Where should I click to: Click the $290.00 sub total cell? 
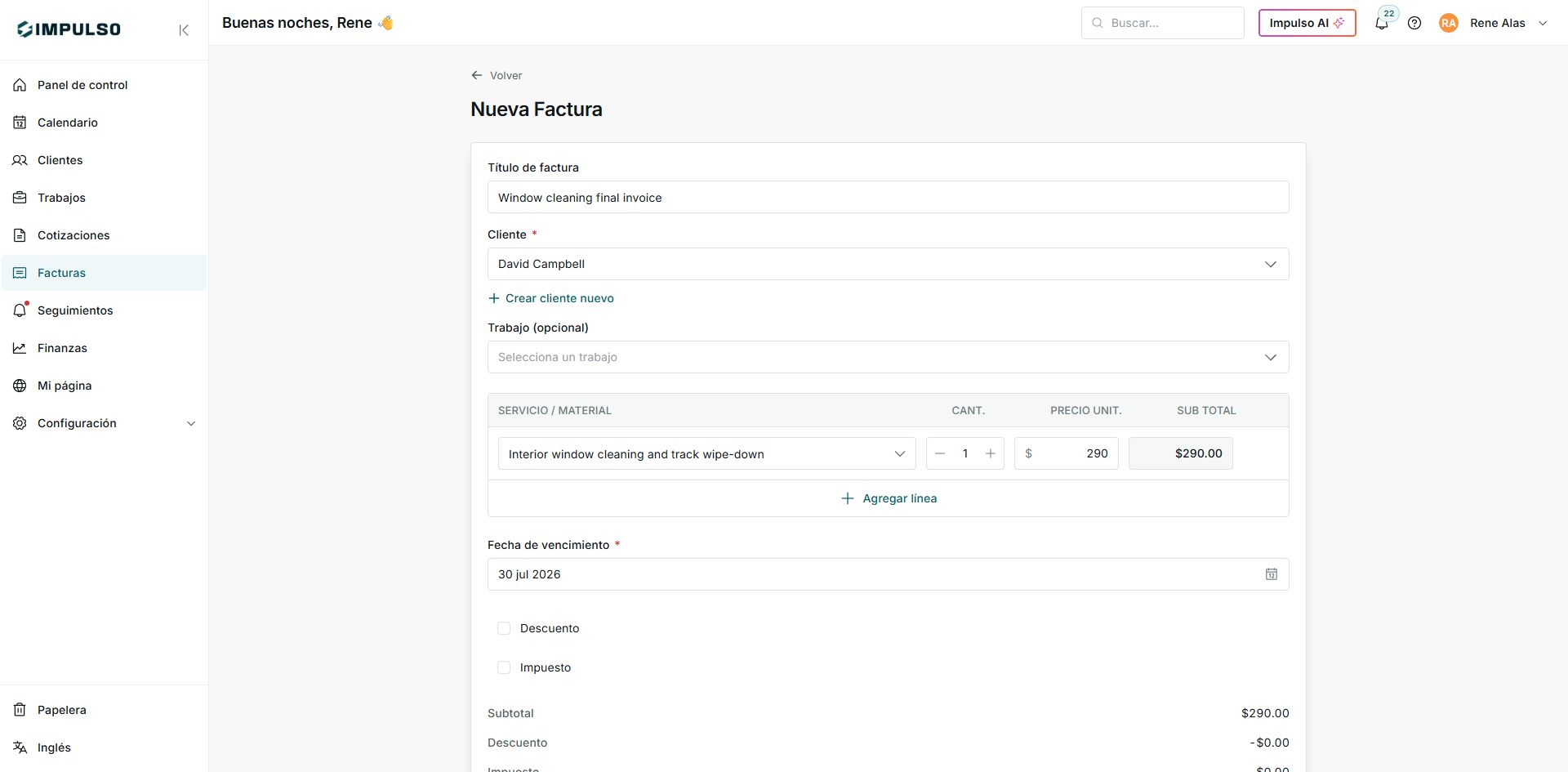click(x=1180, y=453)
